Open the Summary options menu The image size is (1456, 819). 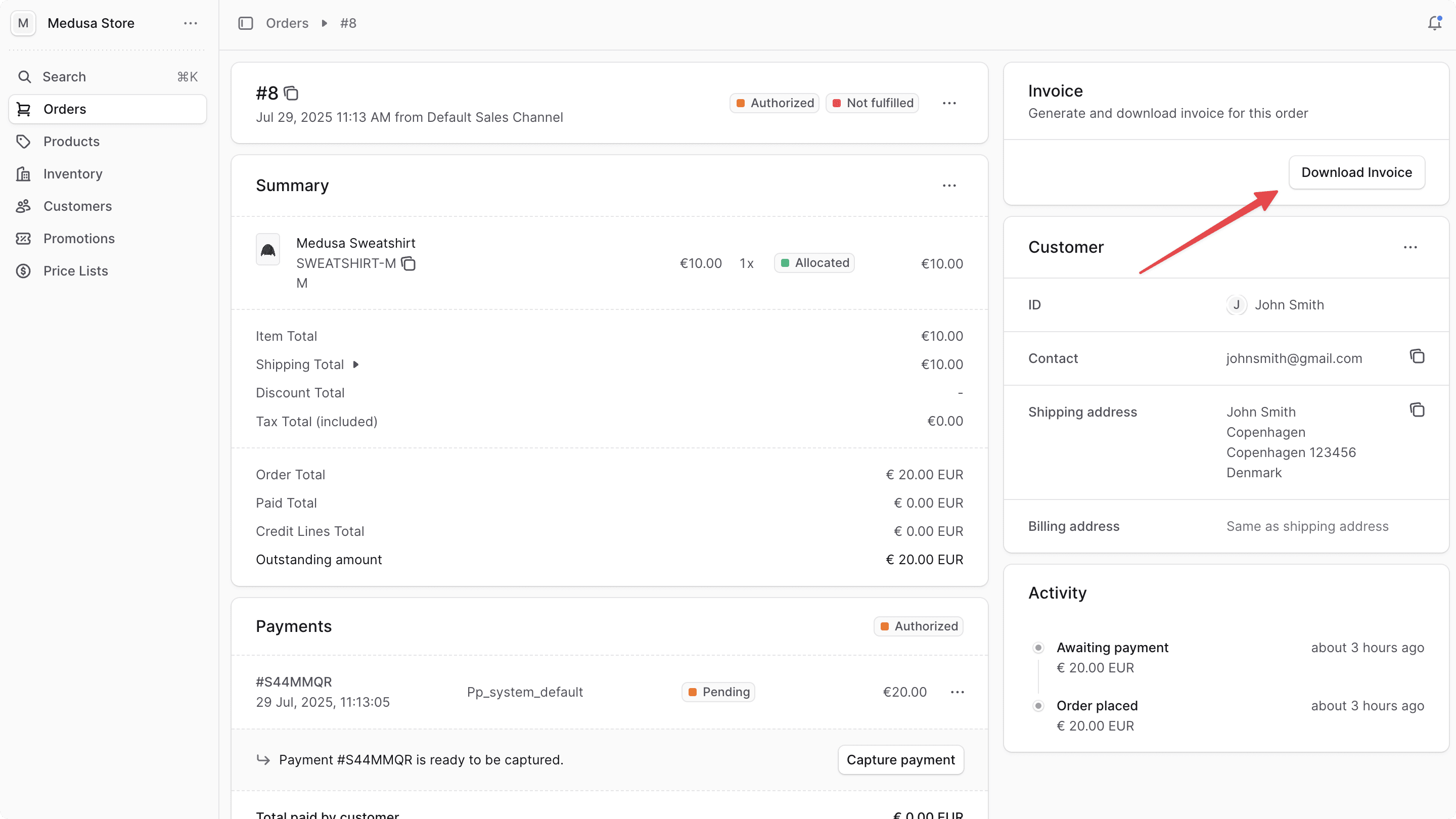pyautogui.click(x=949, y=186)
